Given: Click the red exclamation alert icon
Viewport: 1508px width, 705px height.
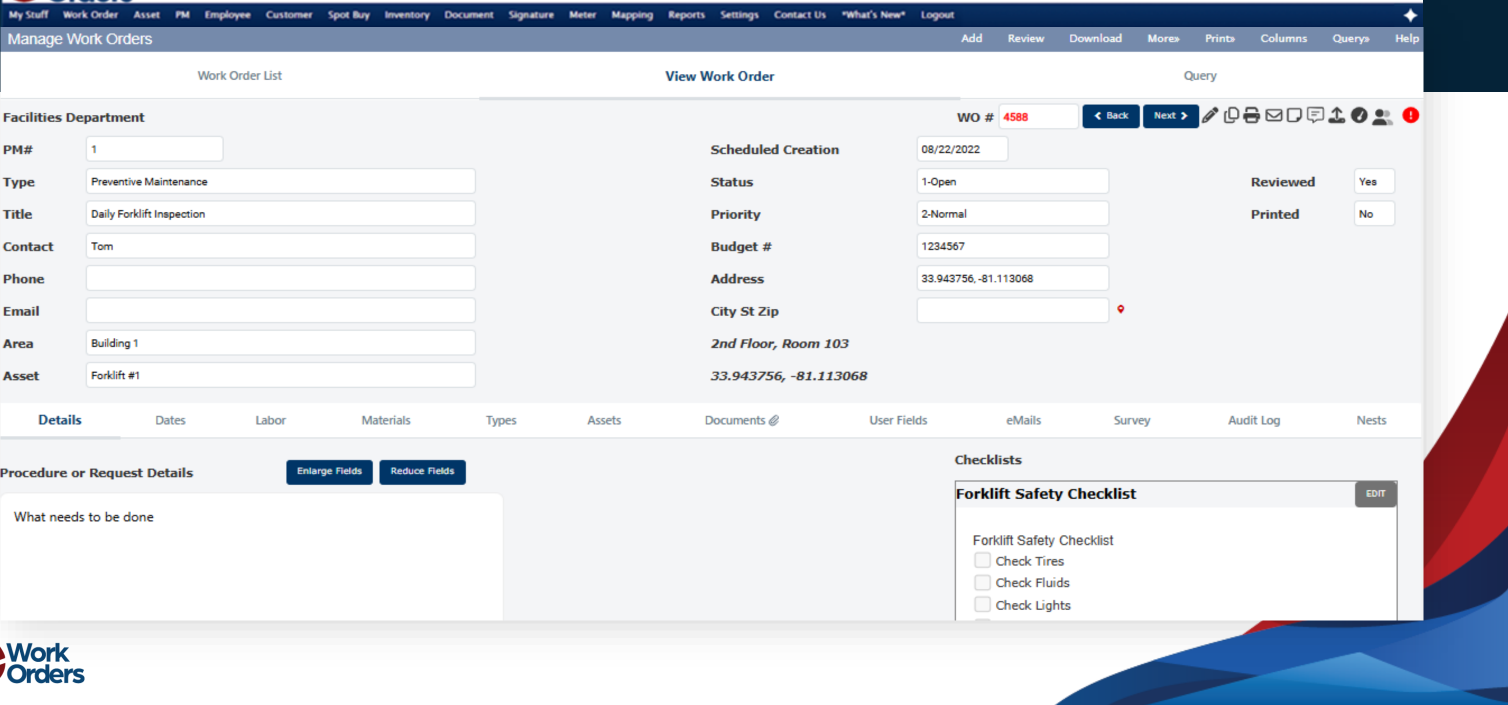Looking at the screenshot, I should click(1410, 116).
